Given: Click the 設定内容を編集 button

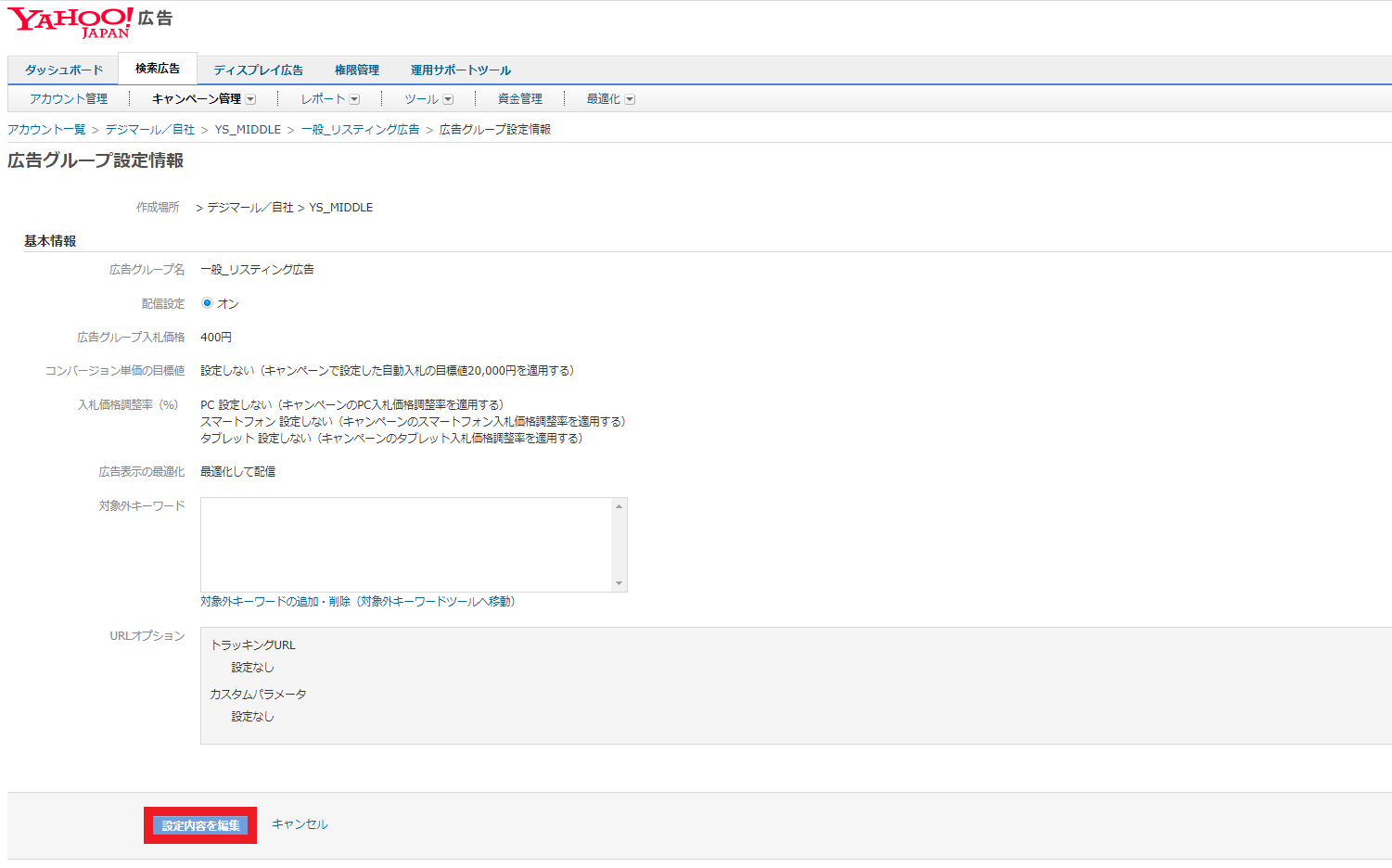Looking at the screenshot, I should click(x=200, y=825).
